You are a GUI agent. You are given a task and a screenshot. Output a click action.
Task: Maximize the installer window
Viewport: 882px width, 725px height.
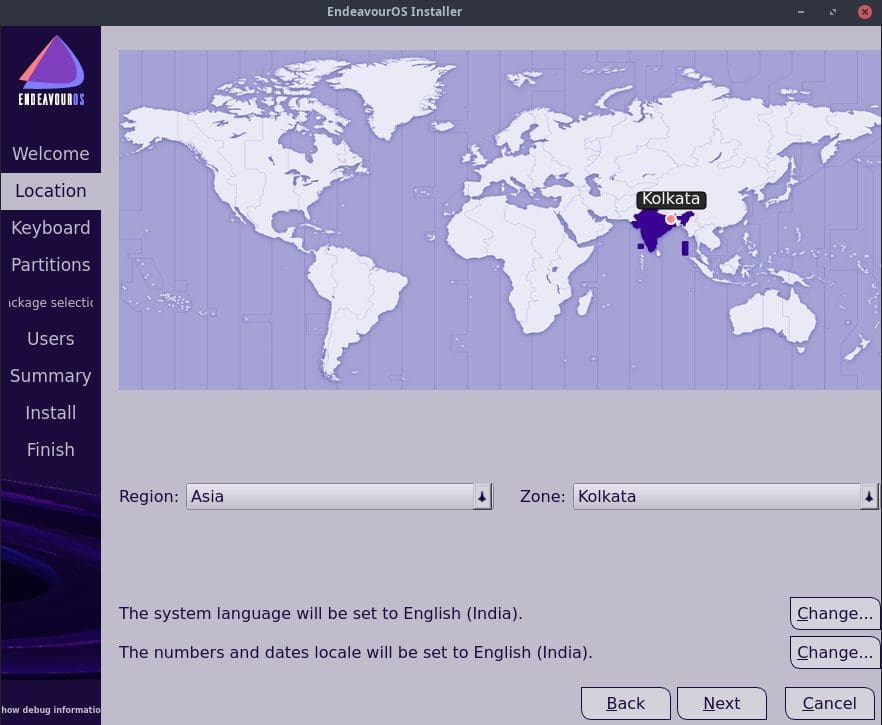click(832, 12)
